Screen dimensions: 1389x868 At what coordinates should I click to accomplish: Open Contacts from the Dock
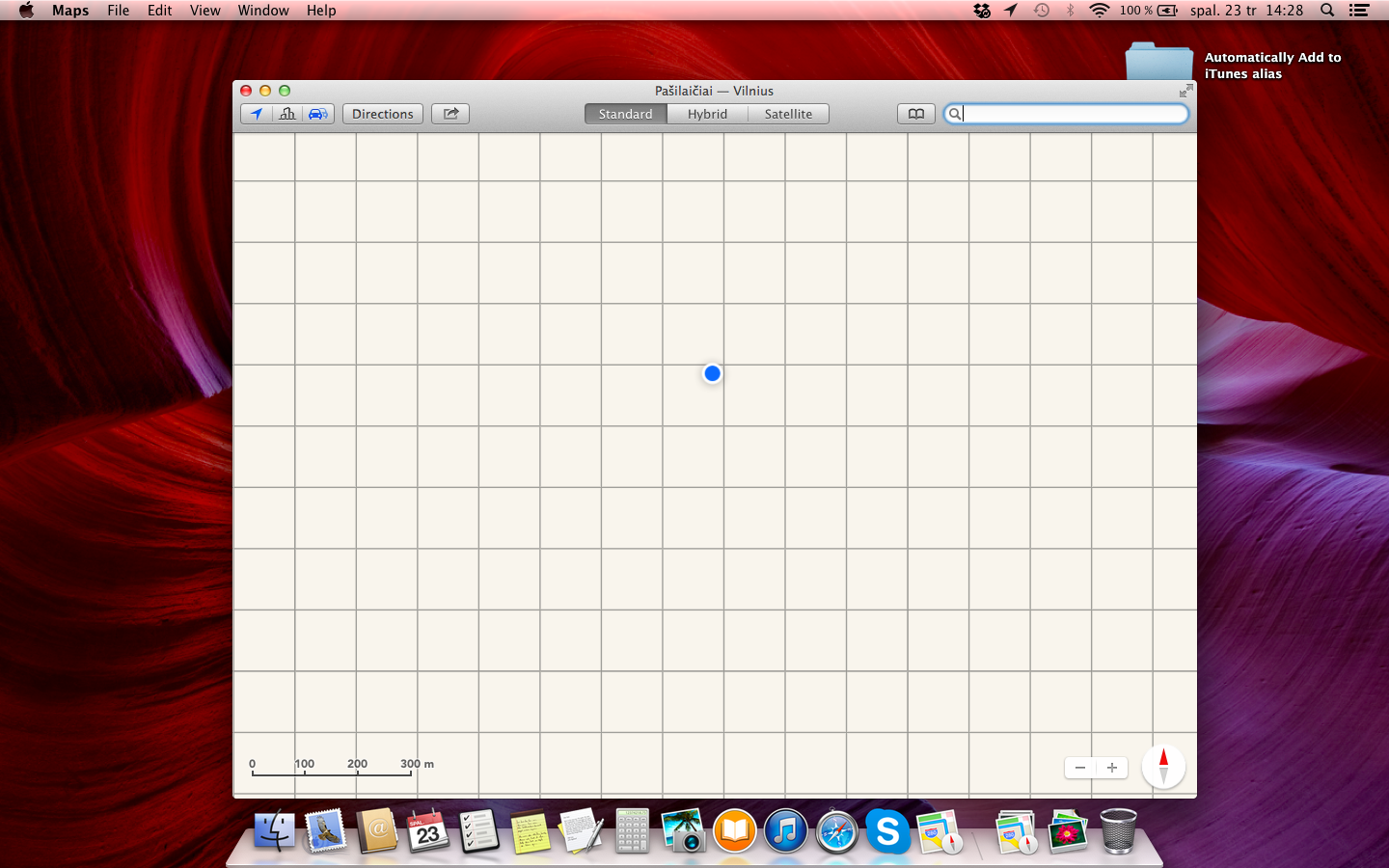[377, 830]
